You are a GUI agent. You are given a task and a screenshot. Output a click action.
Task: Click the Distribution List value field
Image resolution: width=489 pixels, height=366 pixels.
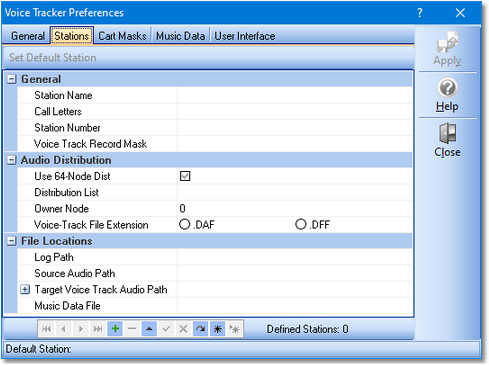pyautogui.click(x=295, y=192)
